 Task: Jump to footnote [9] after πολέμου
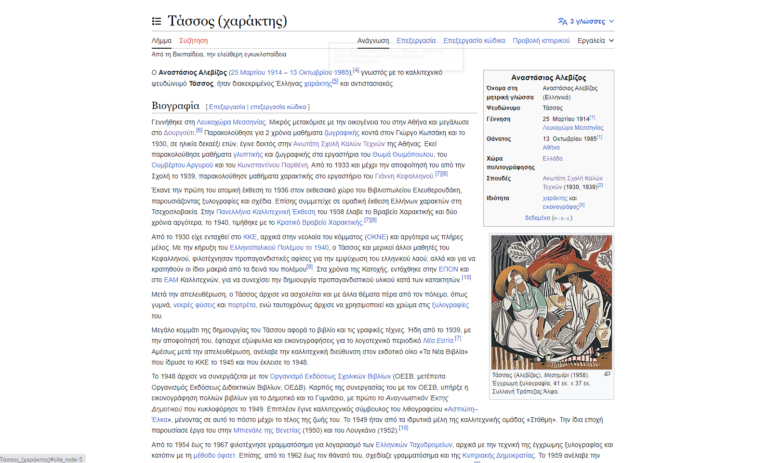click(310, 267)
